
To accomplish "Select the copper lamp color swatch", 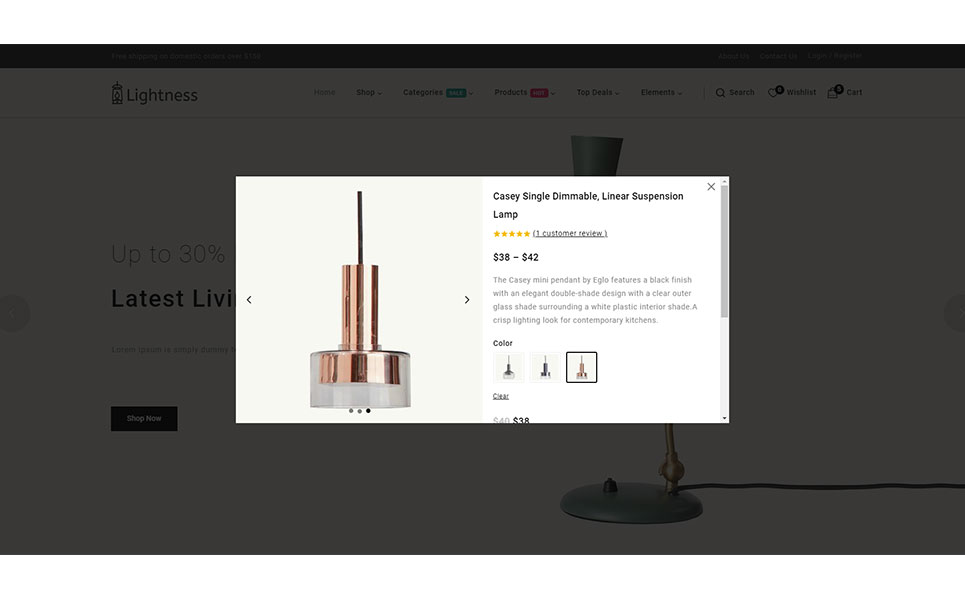I will pos(581,367).
